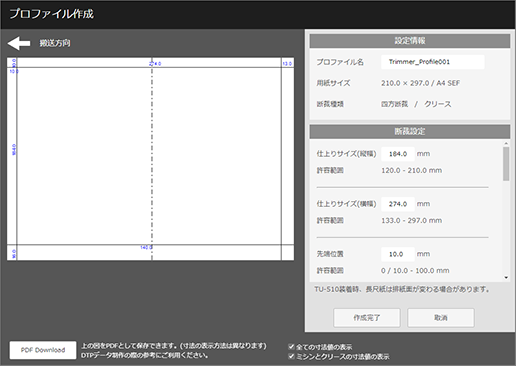Click the range text 120.0 - 210.0 mm
The width and height of the screenshot is (516, 366).
(412, 170)
